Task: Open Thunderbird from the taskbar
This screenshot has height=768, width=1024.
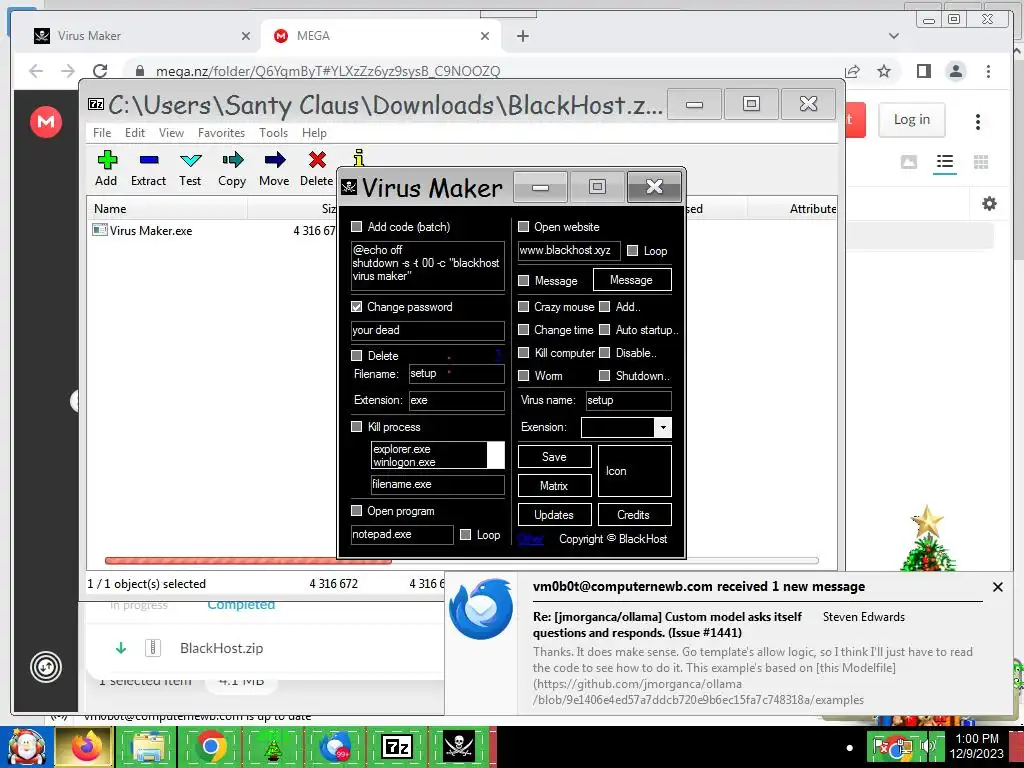Action: point(335,747)
